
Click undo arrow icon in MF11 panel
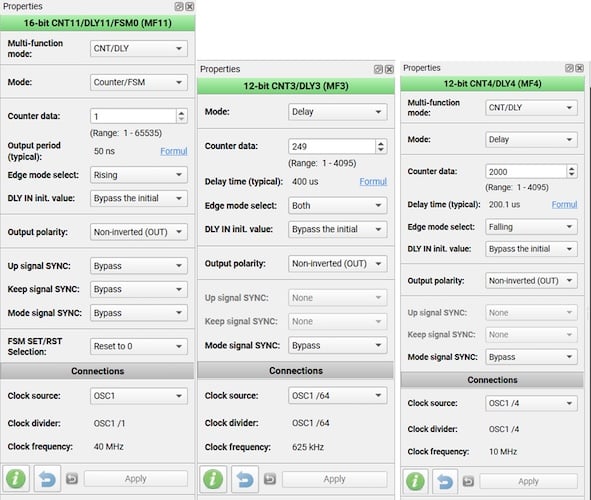tap(47, 479)
